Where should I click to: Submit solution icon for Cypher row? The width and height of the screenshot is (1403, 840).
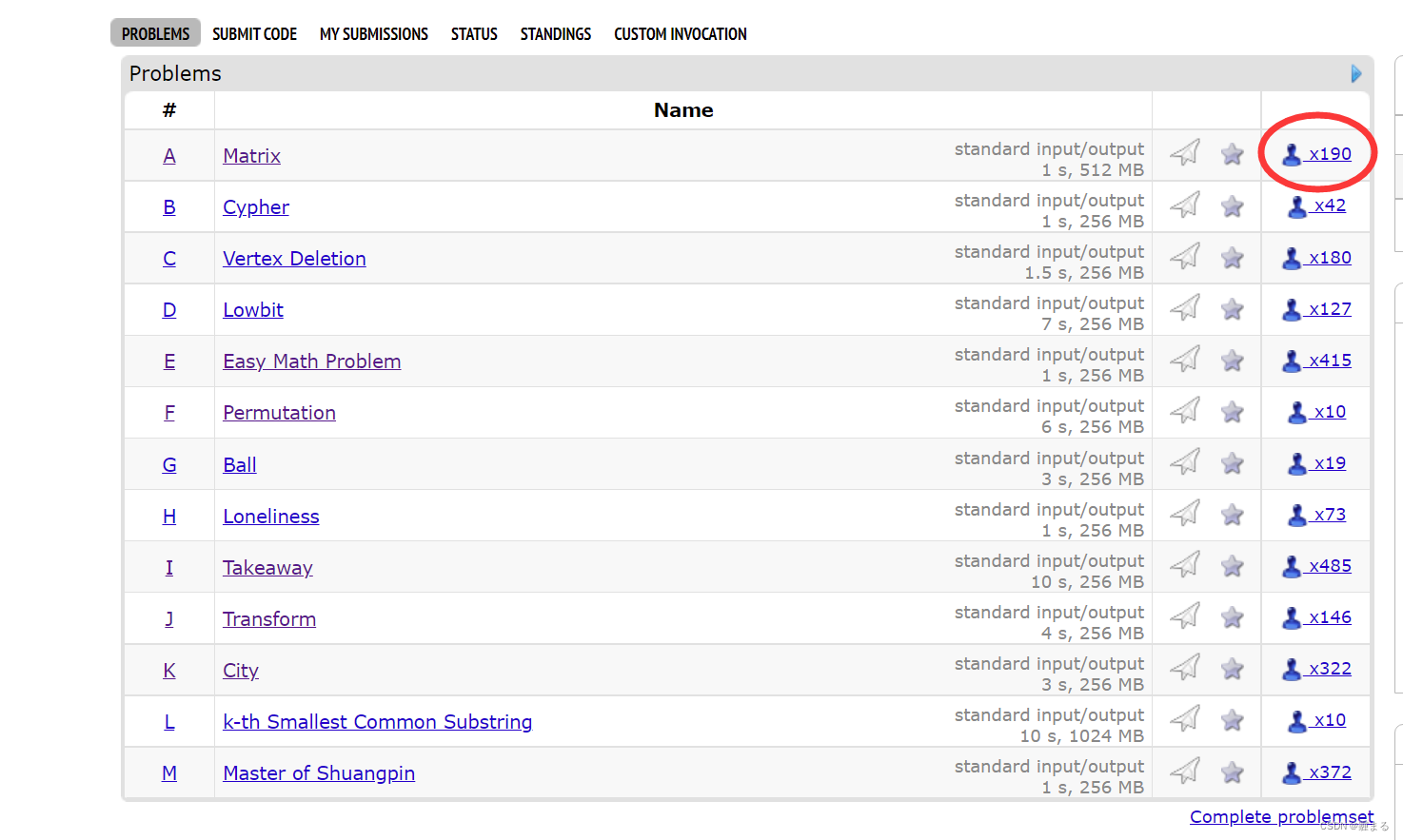(x=1185, y=205)
